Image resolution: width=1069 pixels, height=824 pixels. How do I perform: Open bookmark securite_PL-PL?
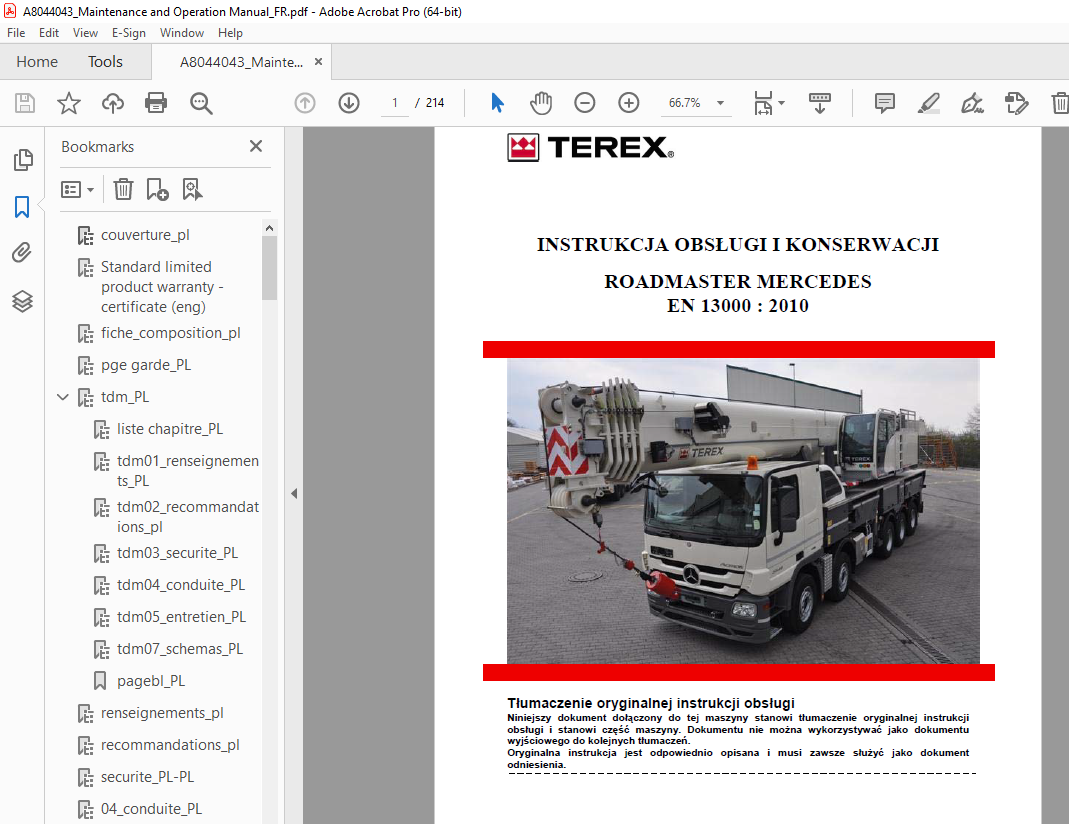click(147, 778)
